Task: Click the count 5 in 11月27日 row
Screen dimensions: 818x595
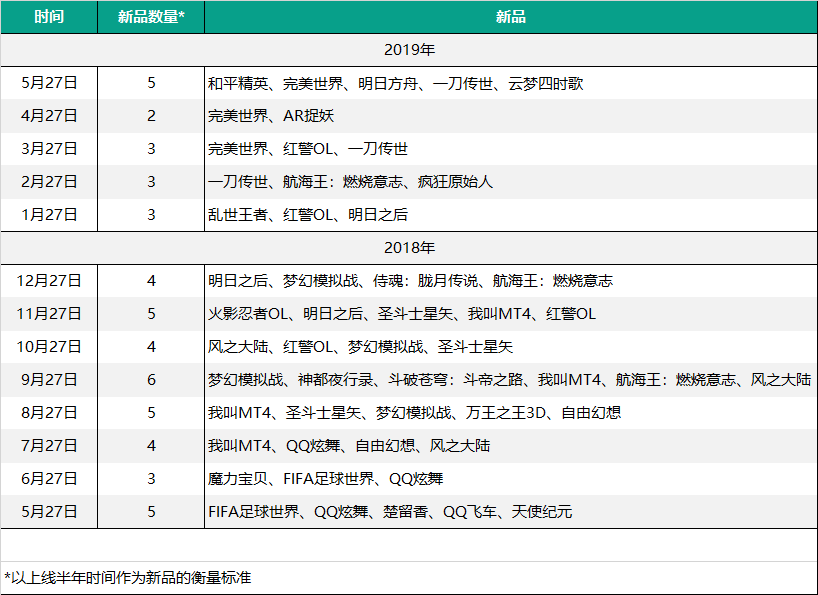Action: (151, 313)
